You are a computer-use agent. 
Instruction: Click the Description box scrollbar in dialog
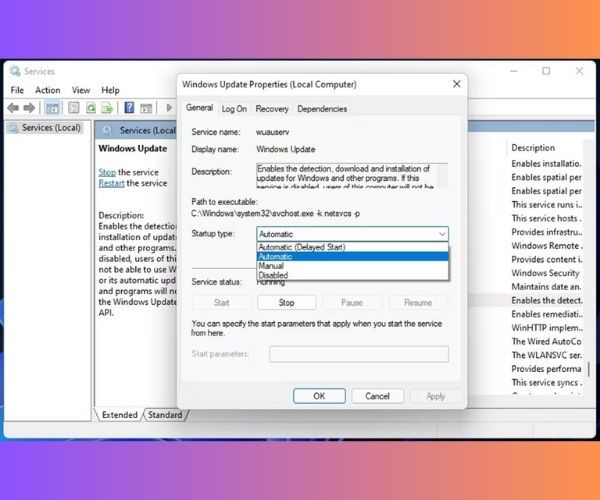pos(442,176)
